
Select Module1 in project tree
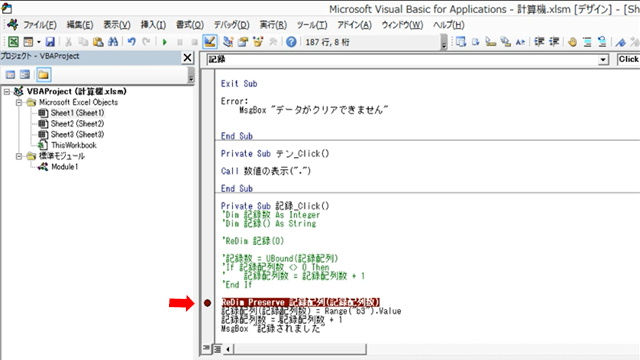tap(64, 167)
